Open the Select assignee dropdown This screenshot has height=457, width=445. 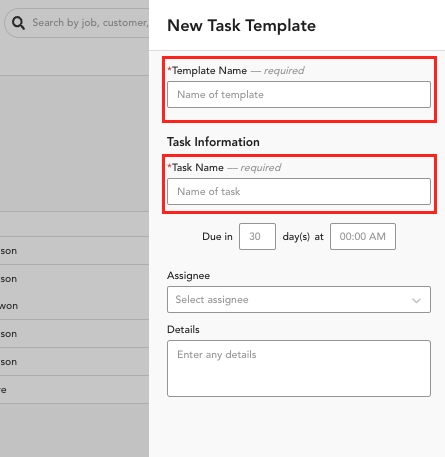[x=299, y=300]
